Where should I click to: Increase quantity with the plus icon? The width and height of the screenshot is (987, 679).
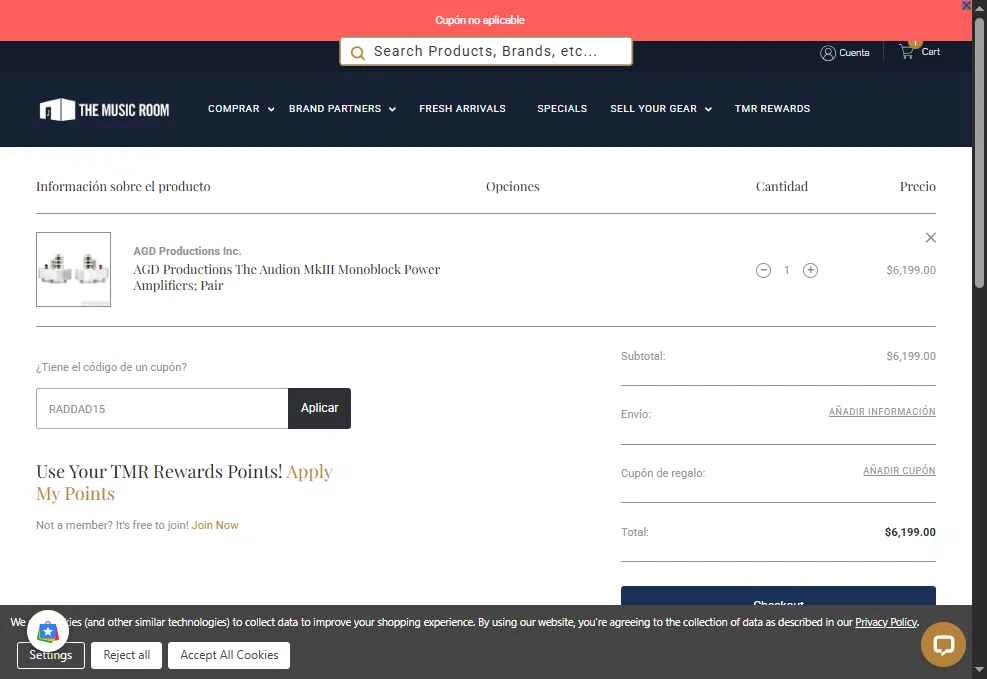coord(810,271)
